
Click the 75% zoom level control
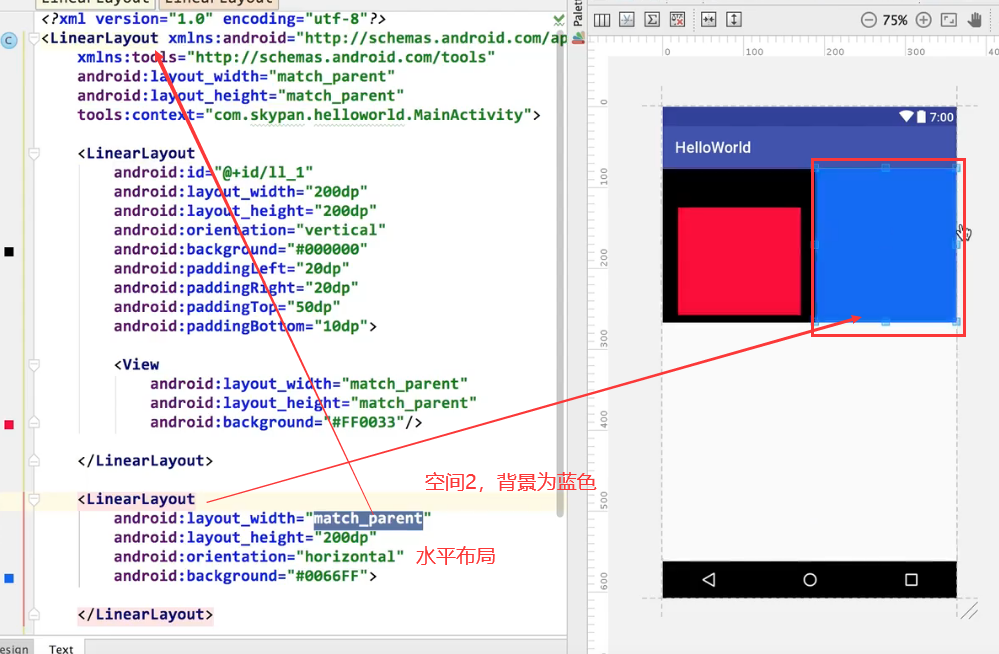tap(895, 18)
